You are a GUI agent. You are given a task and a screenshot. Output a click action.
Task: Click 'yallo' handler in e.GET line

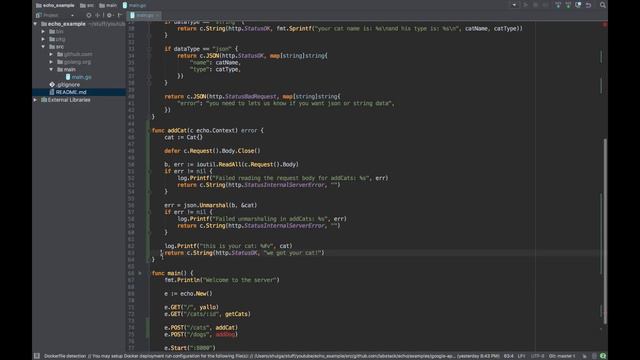[x=209, y=307]
